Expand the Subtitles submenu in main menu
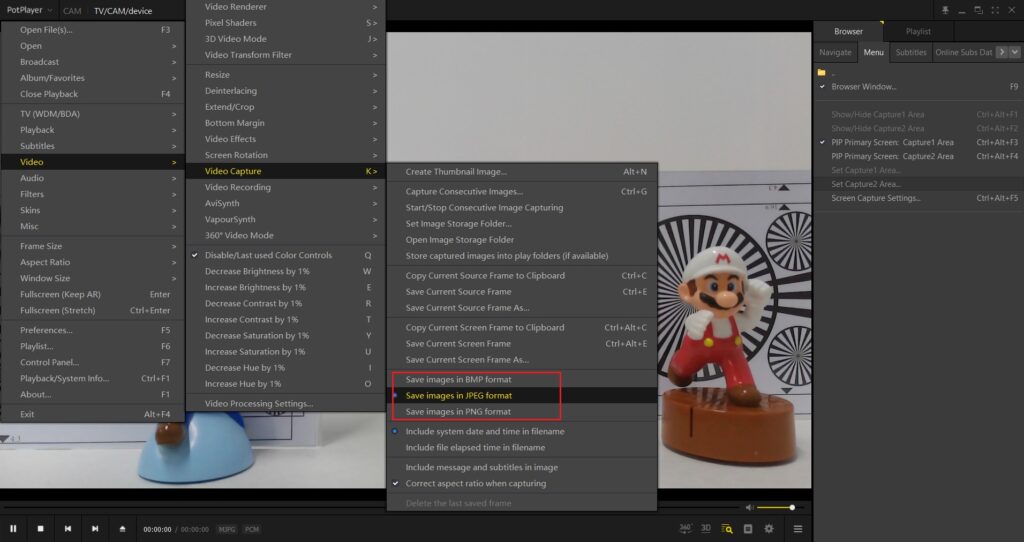The width and height of the screenshot is (1024, 542). click(93, 146)
